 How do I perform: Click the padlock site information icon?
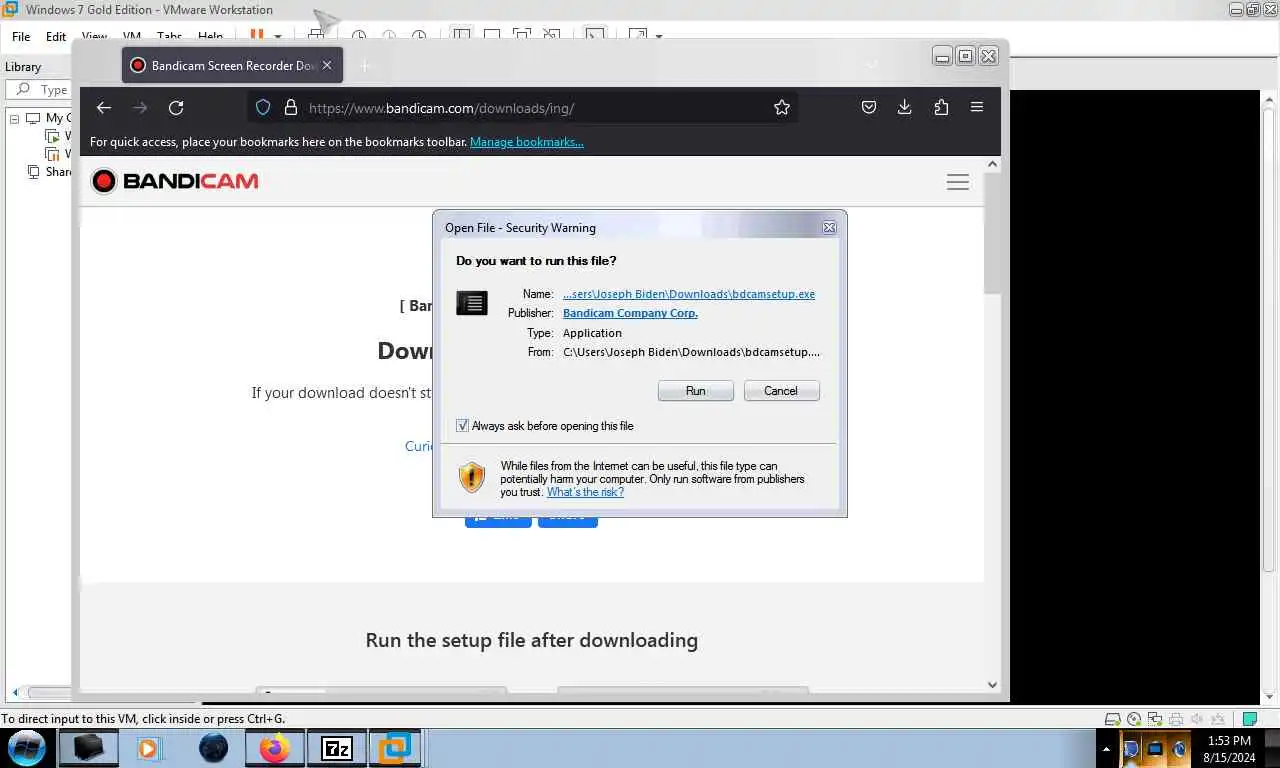click(291, 108)
